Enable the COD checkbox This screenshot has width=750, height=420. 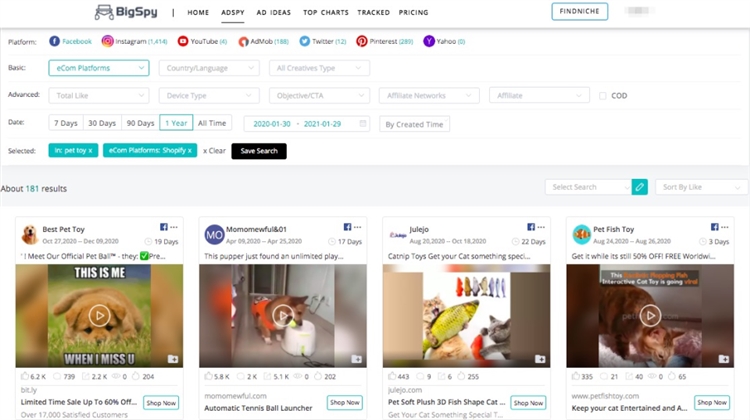pos(603,96)
